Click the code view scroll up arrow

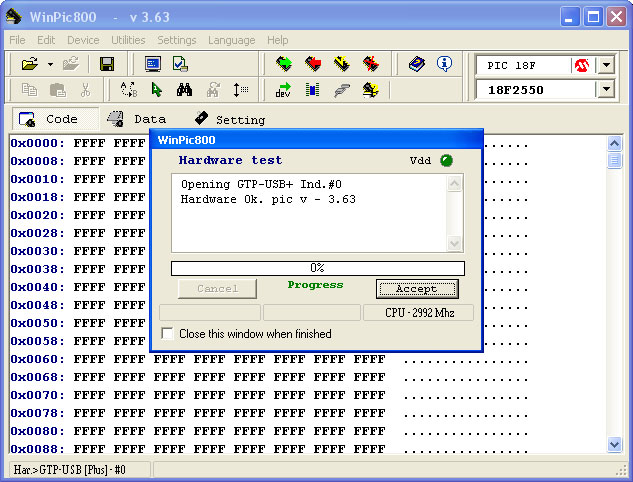coord(614,143)
